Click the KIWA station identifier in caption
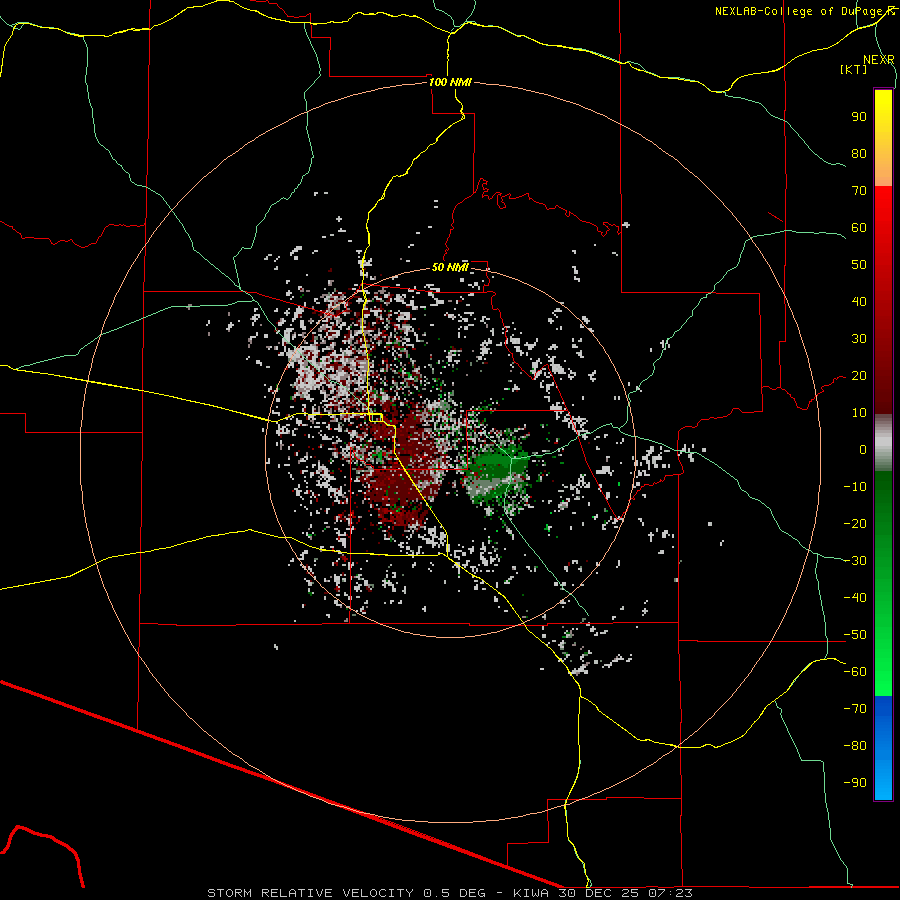This screenshot has height=900, width=900. point(531,893)
